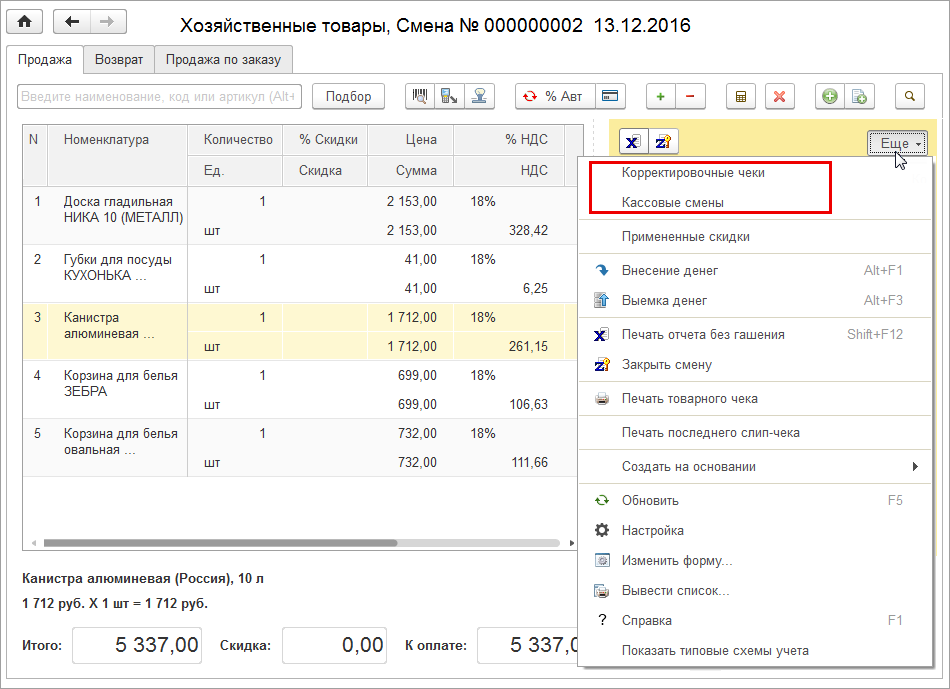
Task: Open Справка menu item
Action: pyautogui.click(x=755, y=621)
